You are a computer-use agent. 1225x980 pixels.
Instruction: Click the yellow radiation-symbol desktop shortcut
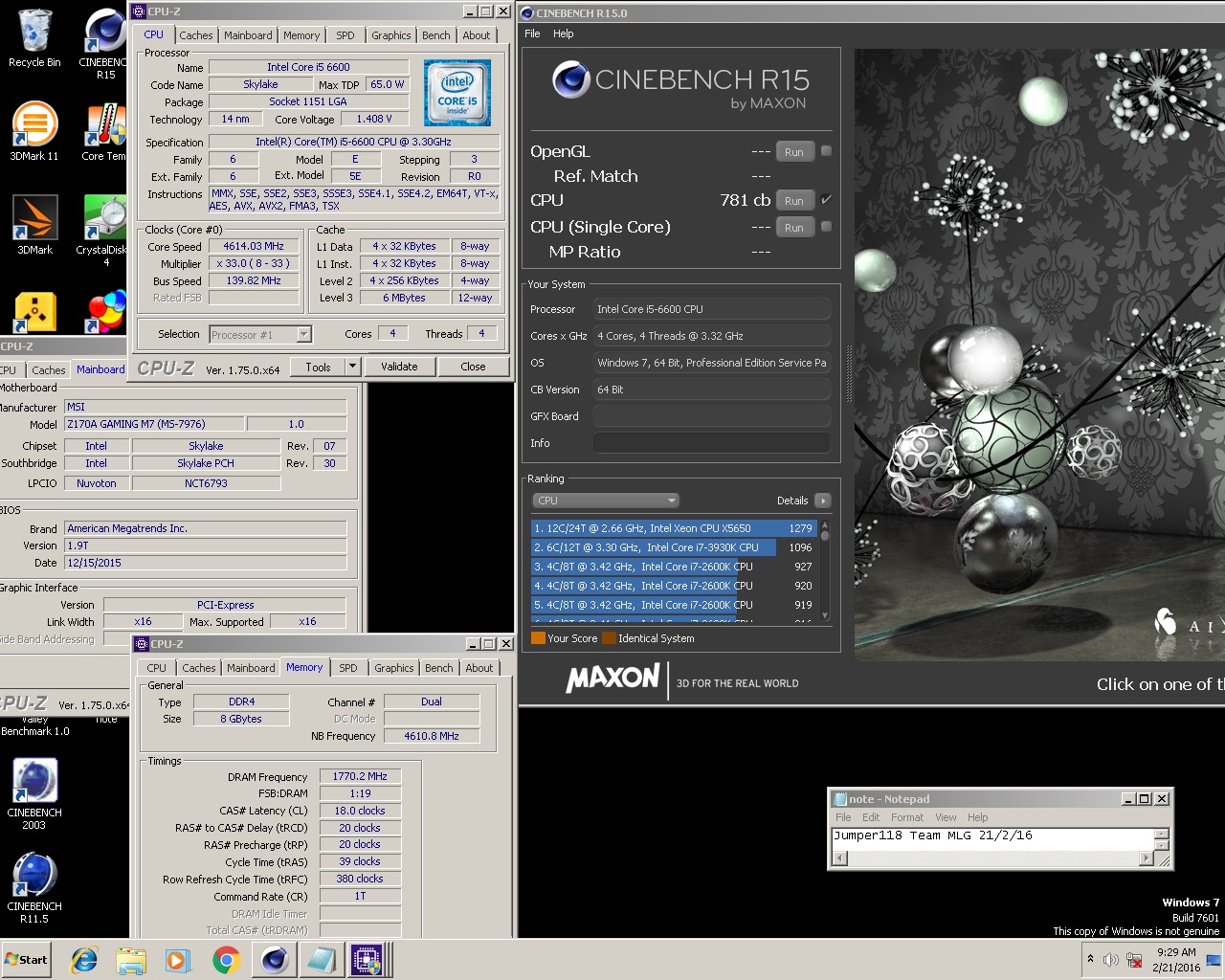point(35,312)
